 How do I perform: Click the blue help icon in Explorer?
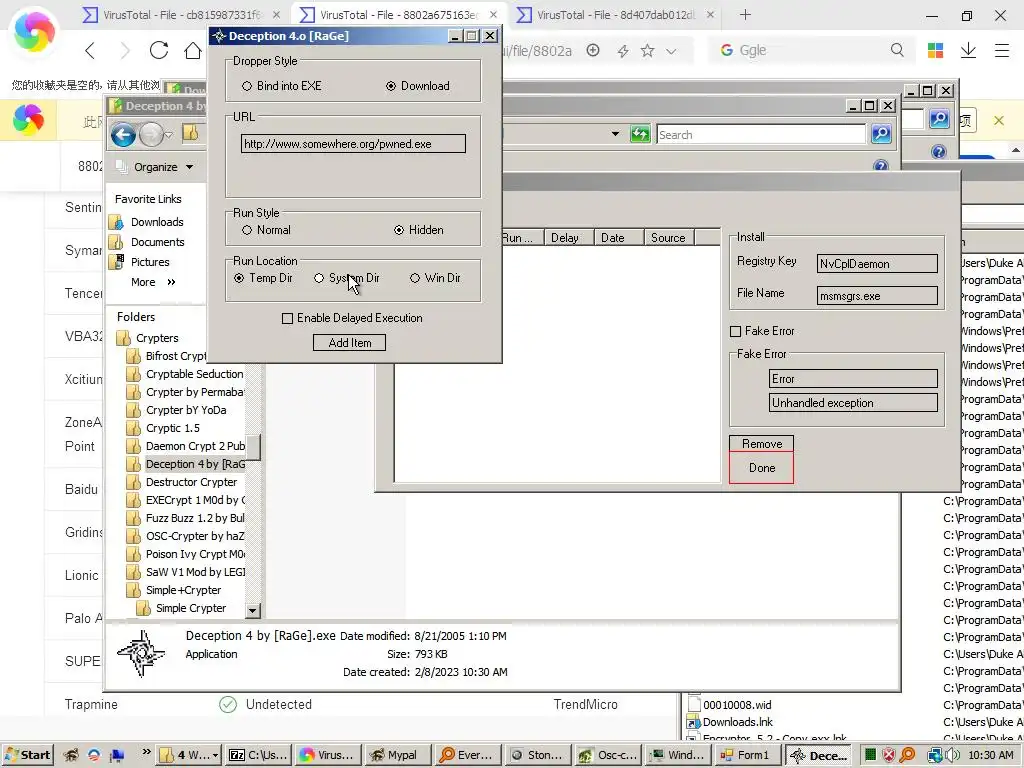pyautogui.click(x=880, y=165)
